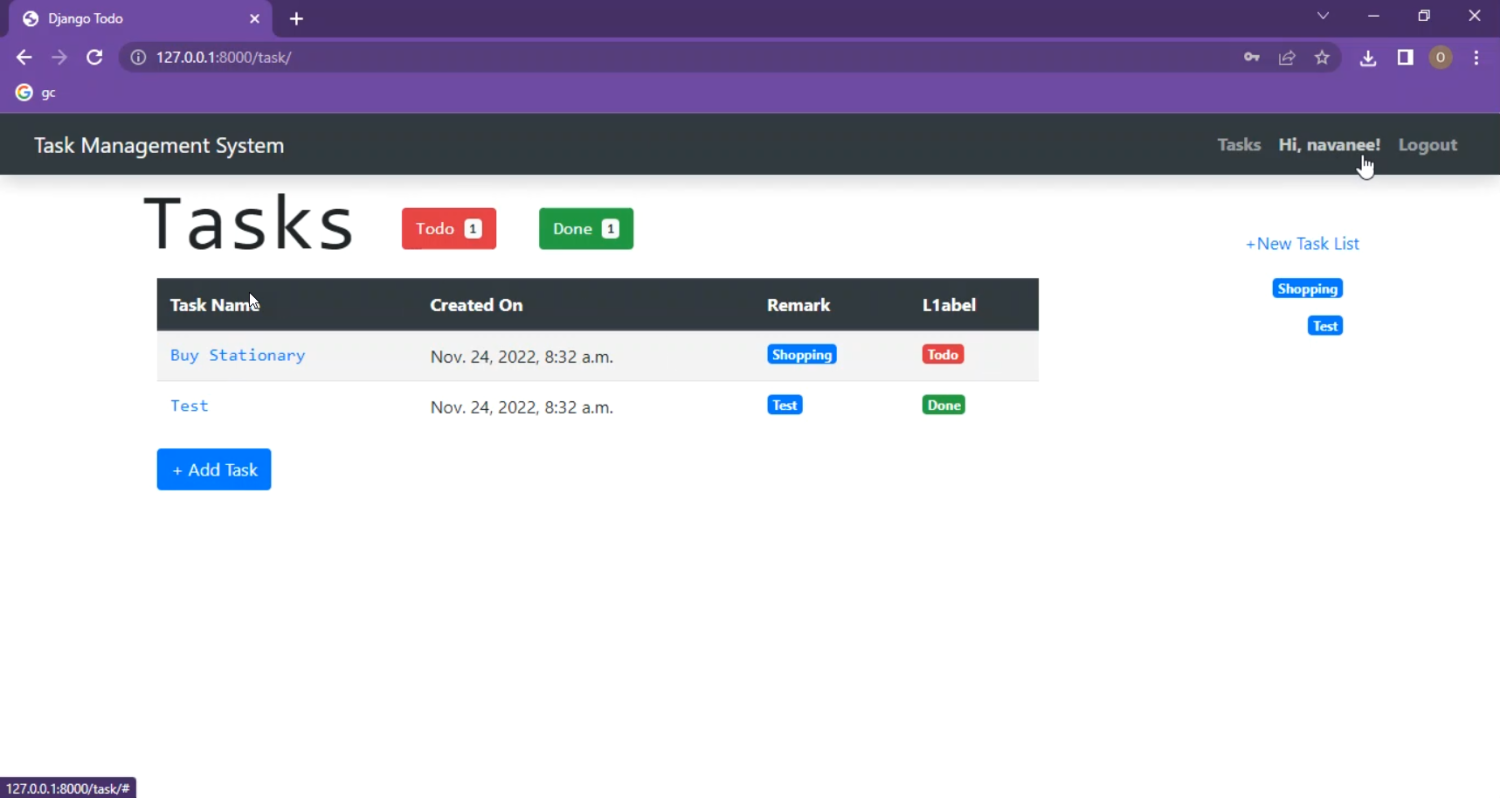Open the Buy Stationary task
Image resolution: width=1500 pixels, height=798 pixels.
[238, 355]
